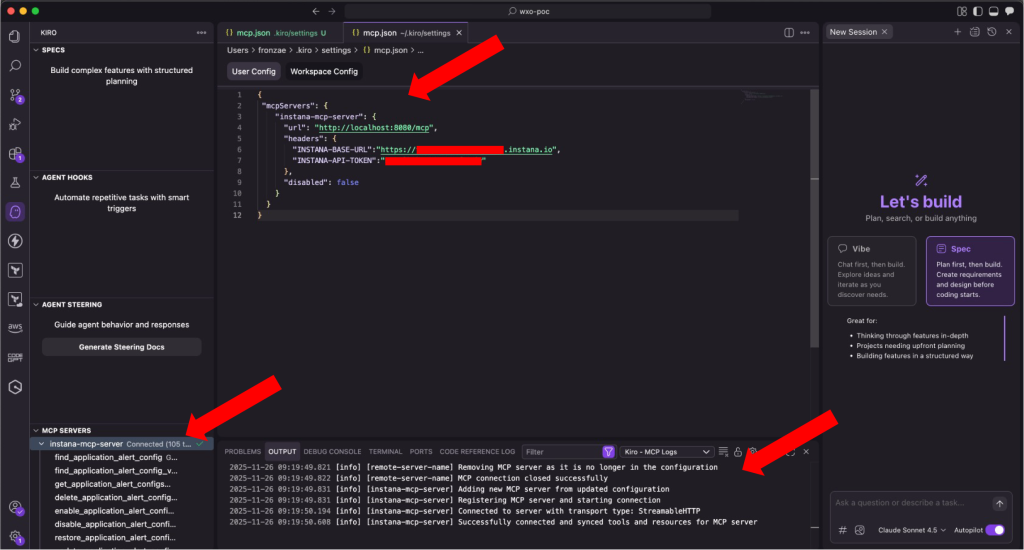Image resolution: width=1024 pixels, height=550 pixels.
Task: Open the Kiro - MCP Logs output dropdown
Action: pos(665,451)
